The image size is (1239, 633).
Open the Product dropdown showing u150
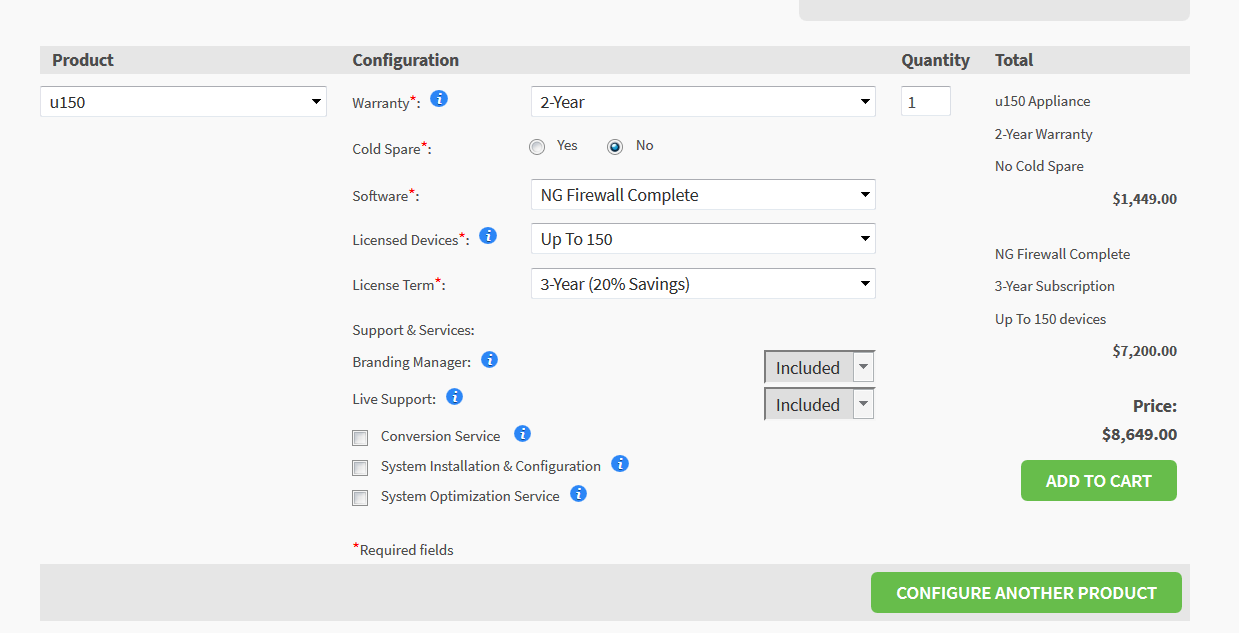pyautogui.click(x=183, y=102)
